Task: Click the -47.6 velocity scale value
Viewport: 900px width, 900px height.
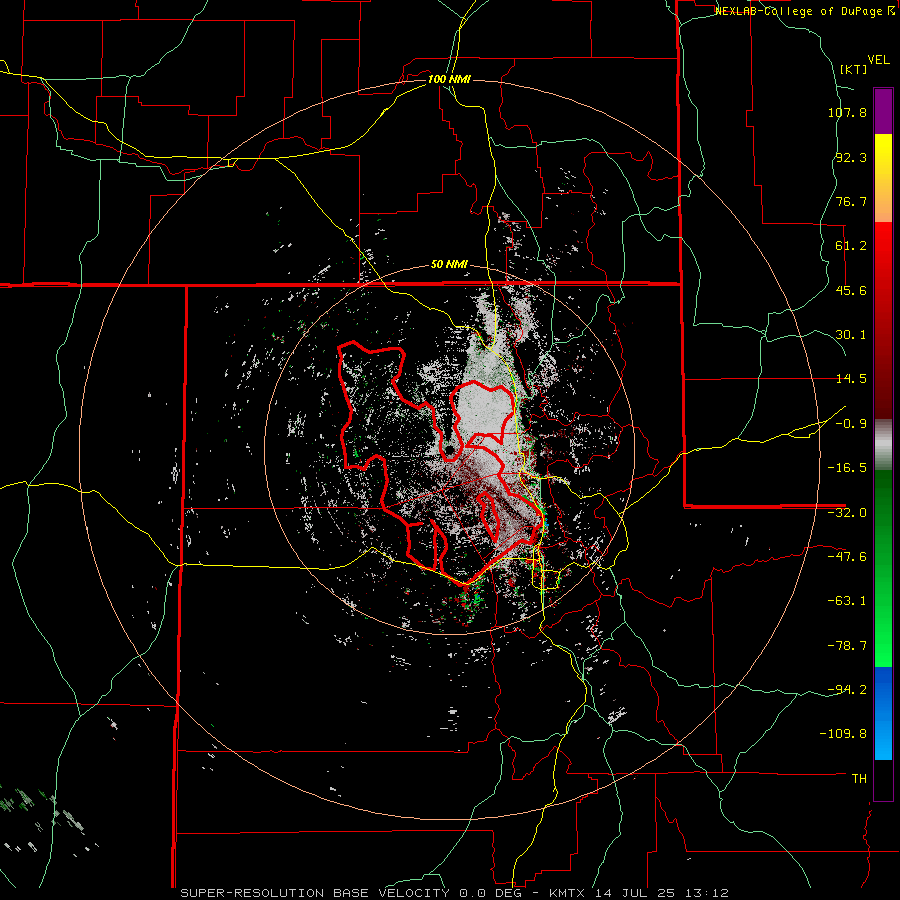Action: pyautogui.click(x=847, y=557)
